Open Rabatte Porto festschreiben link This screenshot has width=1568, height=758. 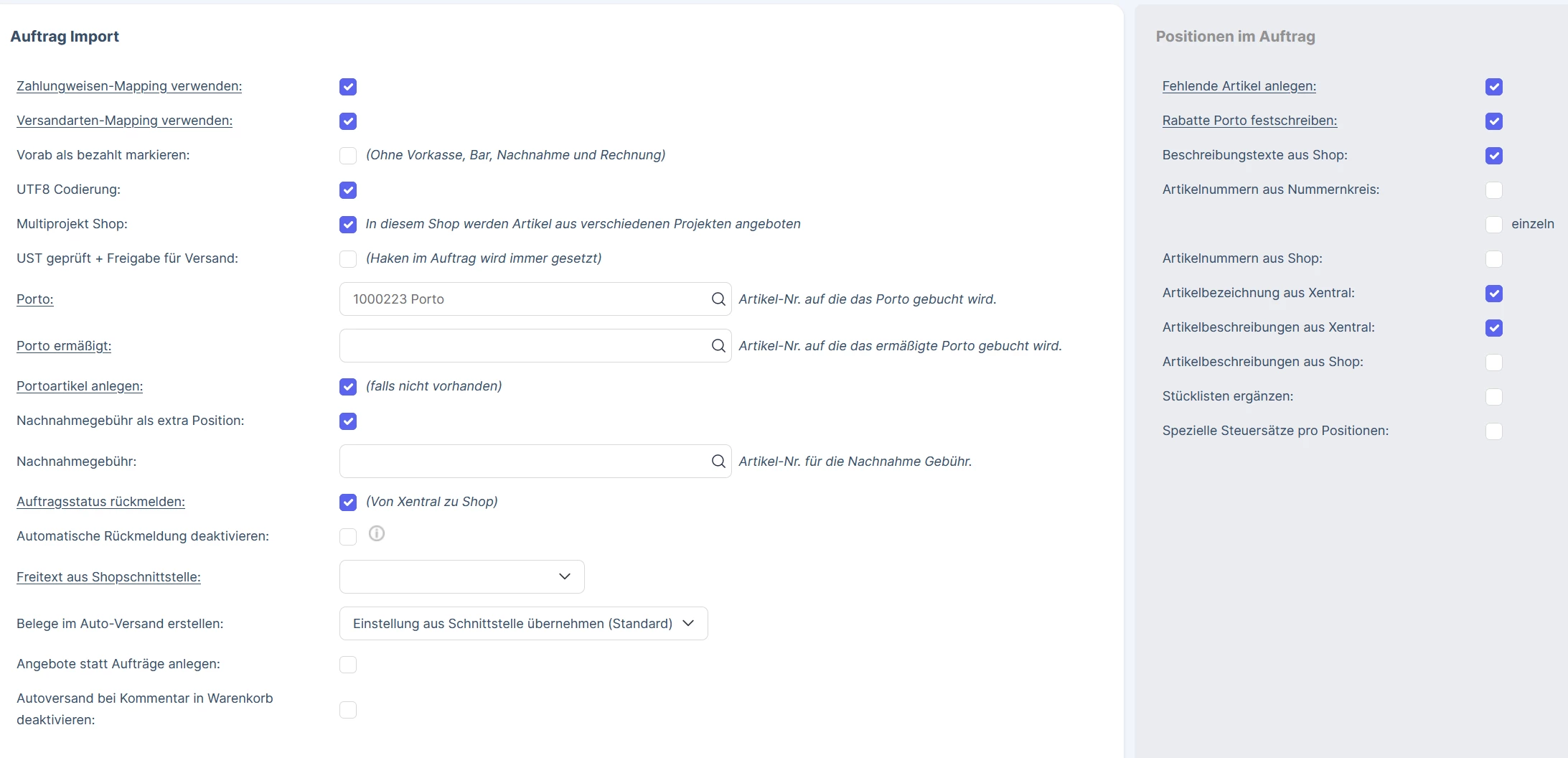(x=1250, y=121)
